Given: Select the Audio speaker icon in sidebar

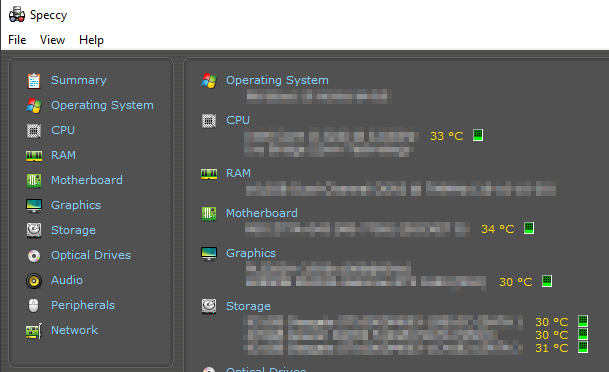Looking at the screenshot, I should tap(34, 280).
